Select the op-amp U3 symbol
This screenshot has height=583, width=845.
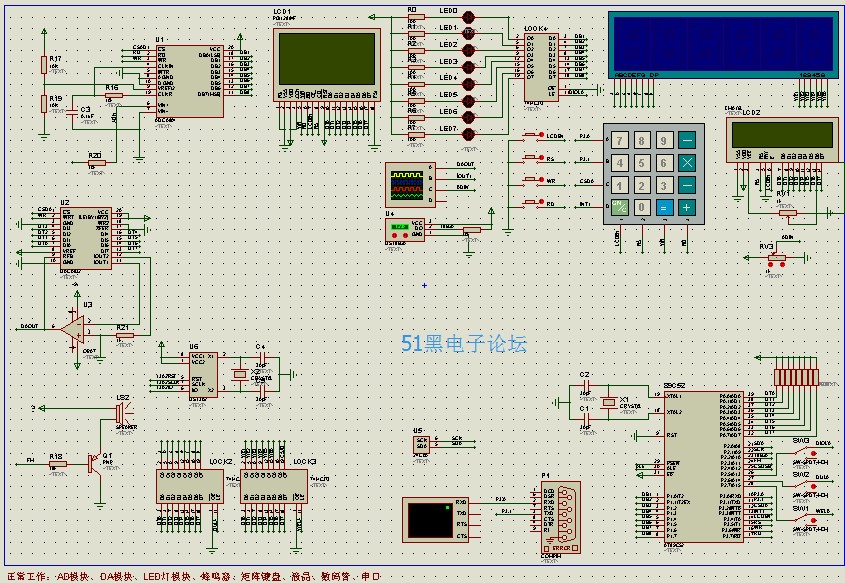(76, 326)
